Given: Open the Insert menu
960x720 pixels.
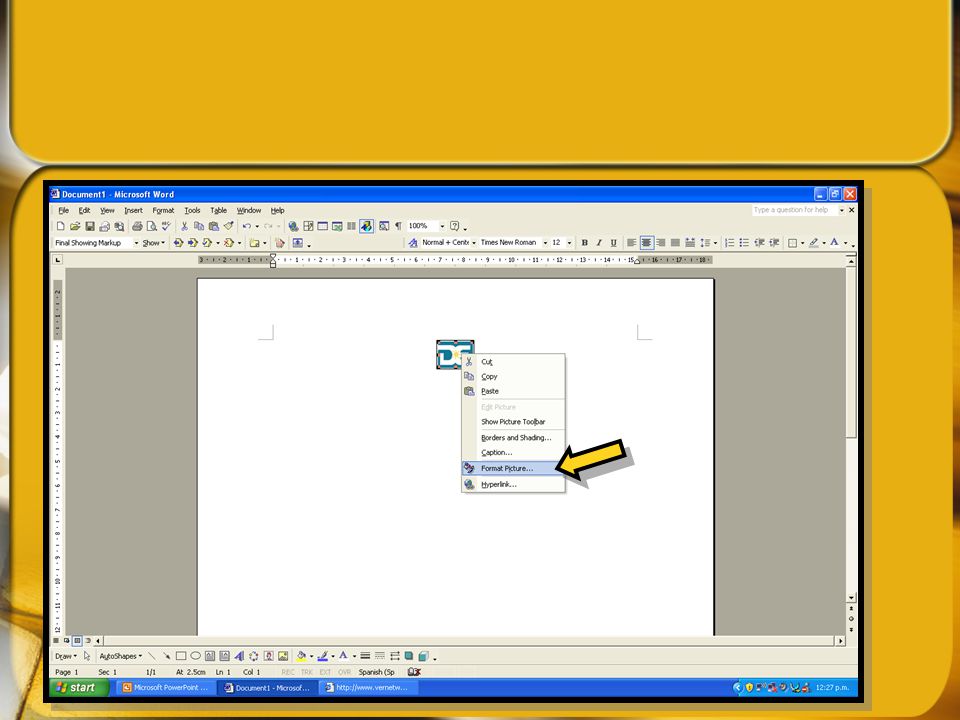Looking at the screenshot, I should click(133, 210).
